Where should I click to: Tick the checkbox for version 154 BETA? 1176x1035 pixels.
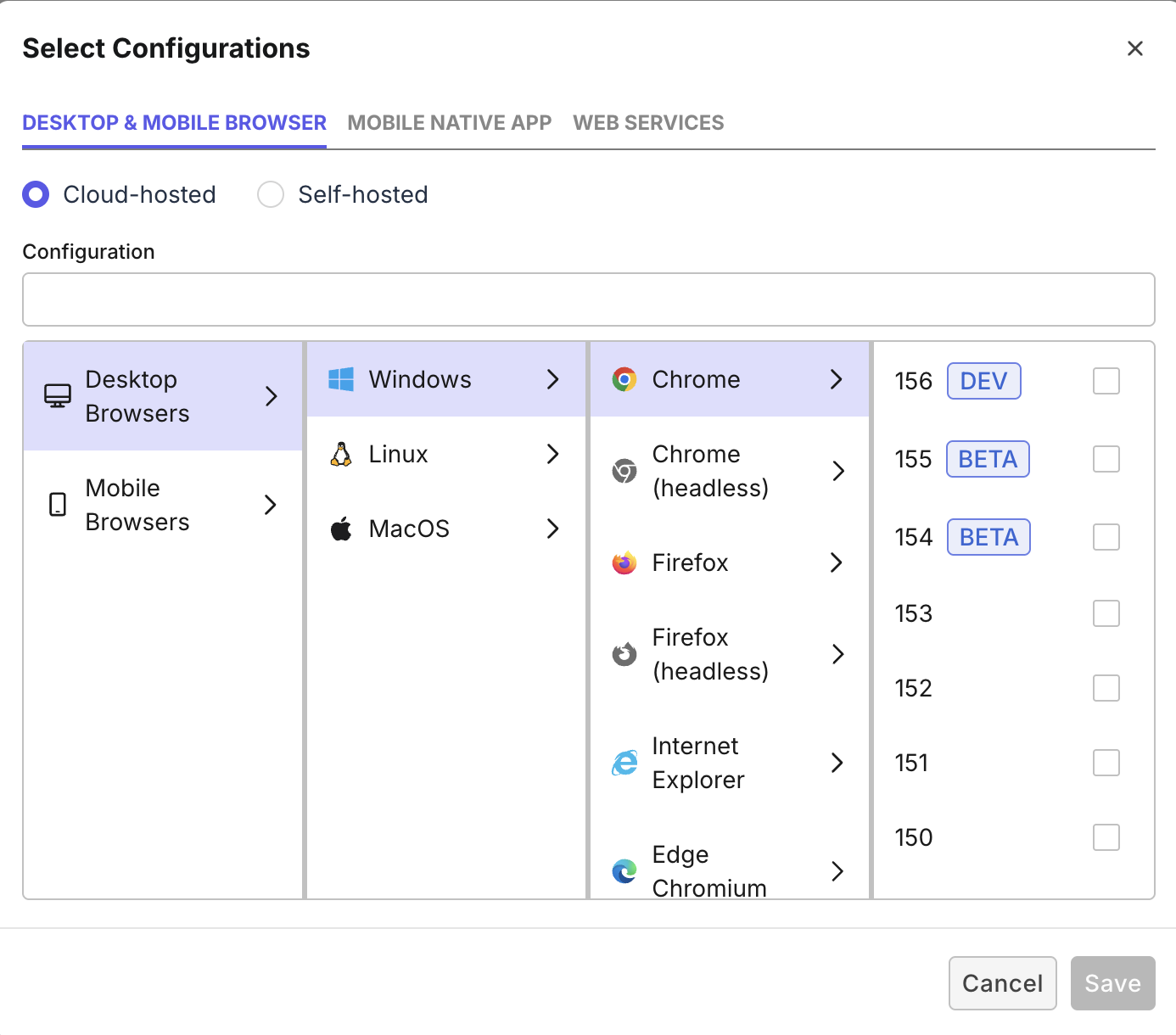(x=1106, y=537)
